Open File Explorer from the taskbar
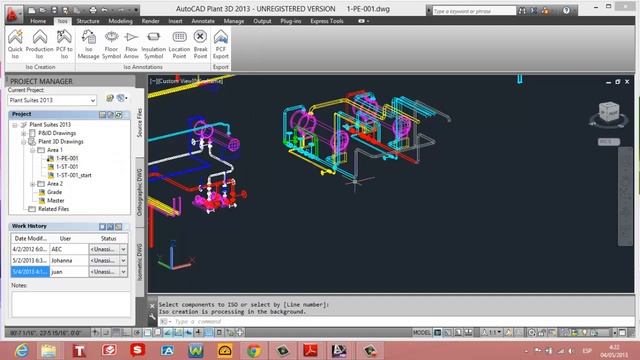 (x=49, y=350)
